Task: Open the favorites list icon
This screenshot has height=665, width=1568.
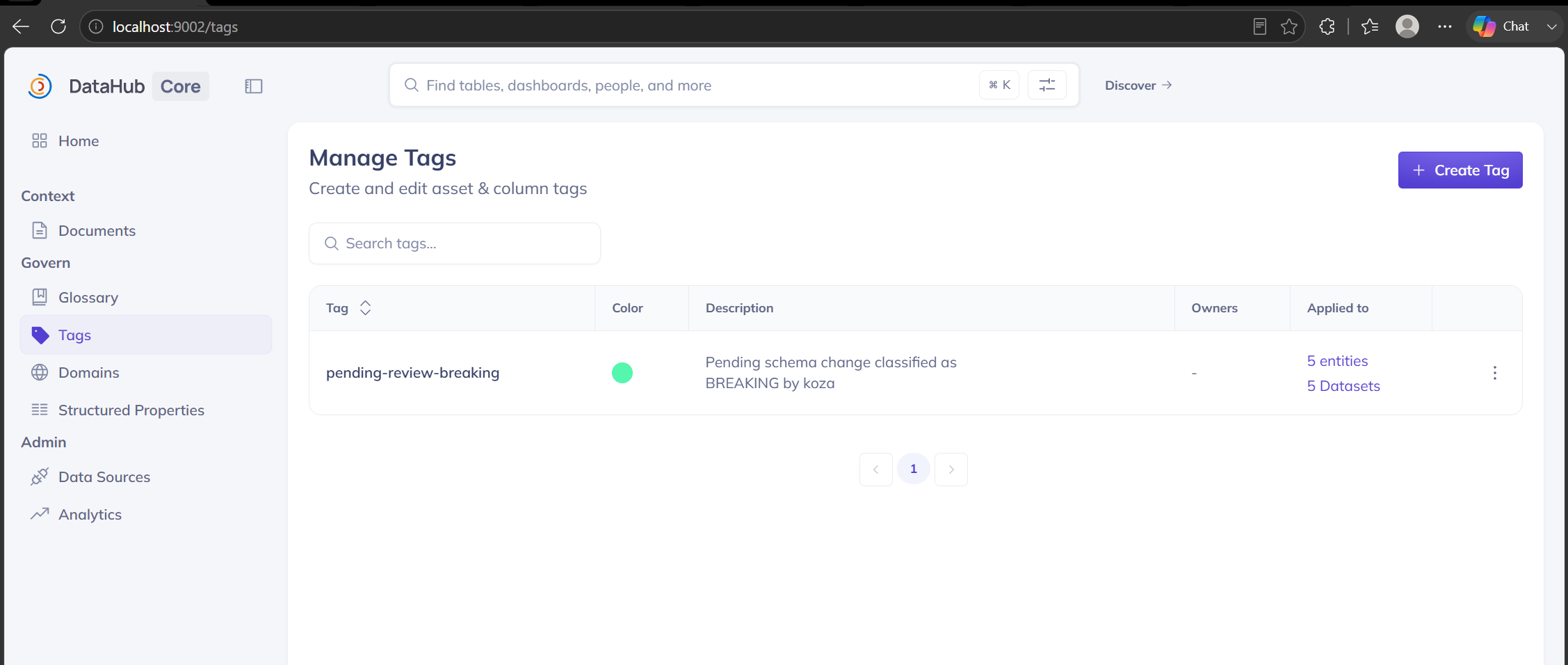Action: pyautogui.click(x=1370, y=26)
